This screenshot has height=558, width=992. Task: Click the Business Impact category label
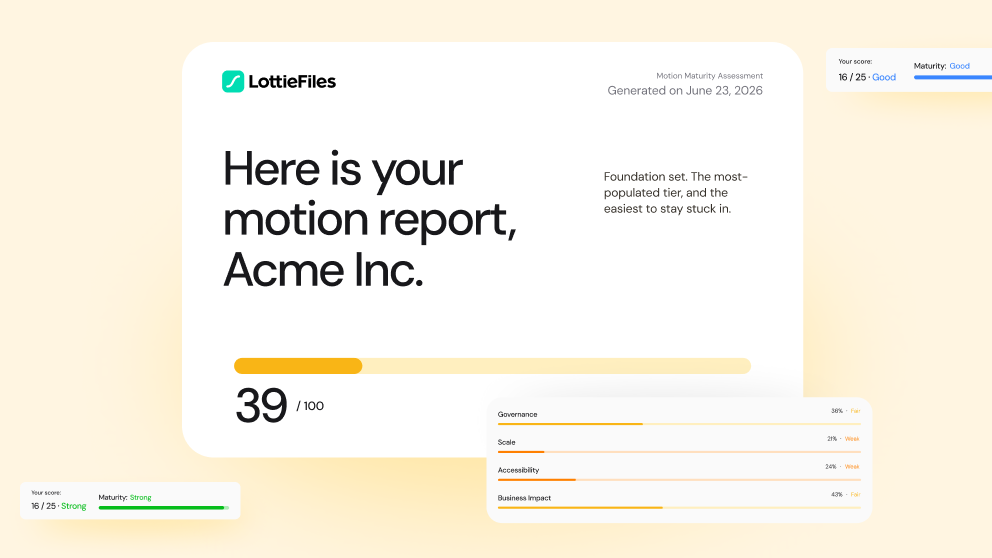[524, 498]
